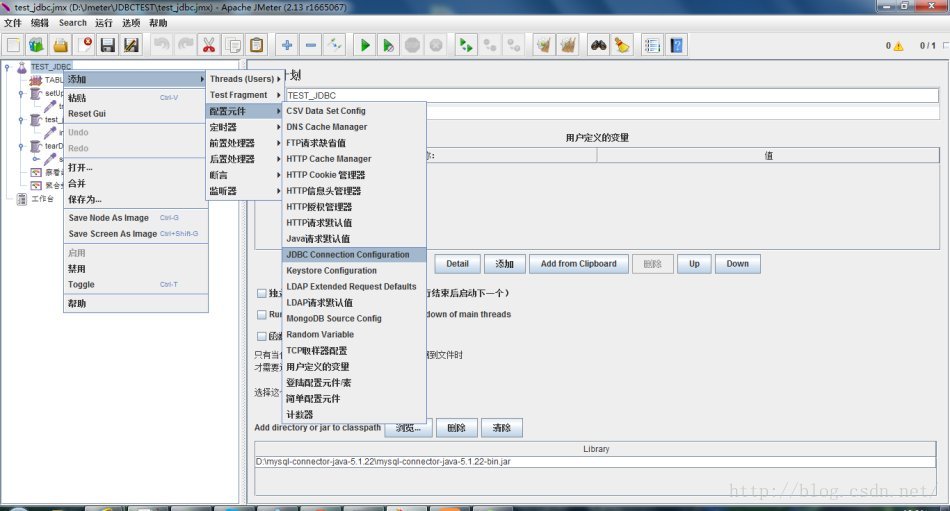Image resolution: width=950 pixels, height=511 pixels.
Task: Click the Collapse All minus icon
Action: (311, 45)
